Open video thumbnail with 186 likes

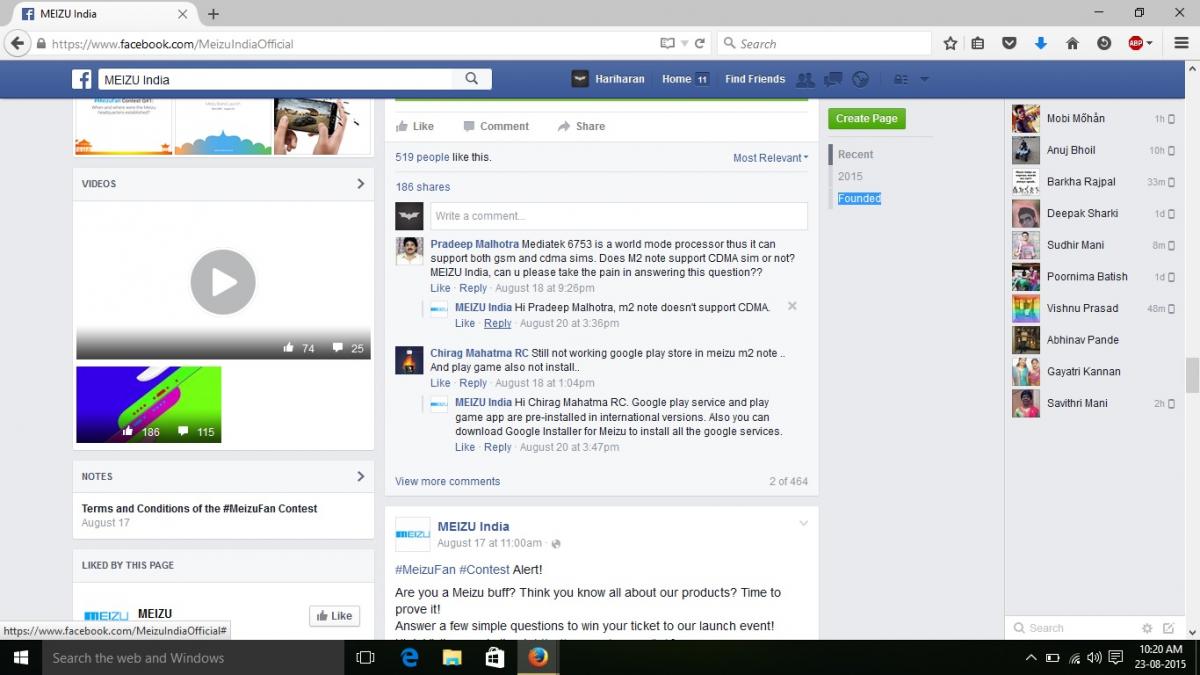click(x=149, y=405)
